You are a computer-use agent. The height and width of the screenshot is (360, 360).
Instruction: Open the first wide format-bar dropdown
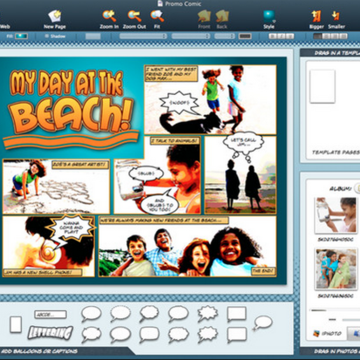point(143,36)
